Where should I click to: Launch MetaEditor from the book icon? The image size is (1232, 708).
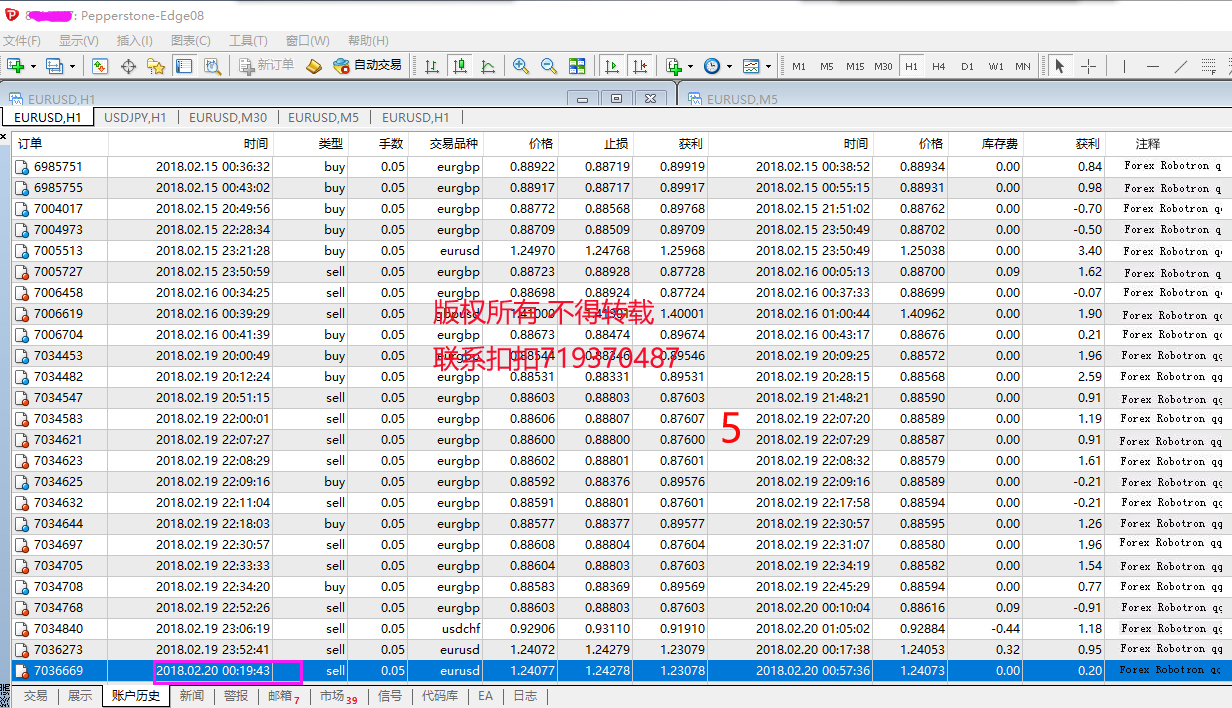pos(314,66)
